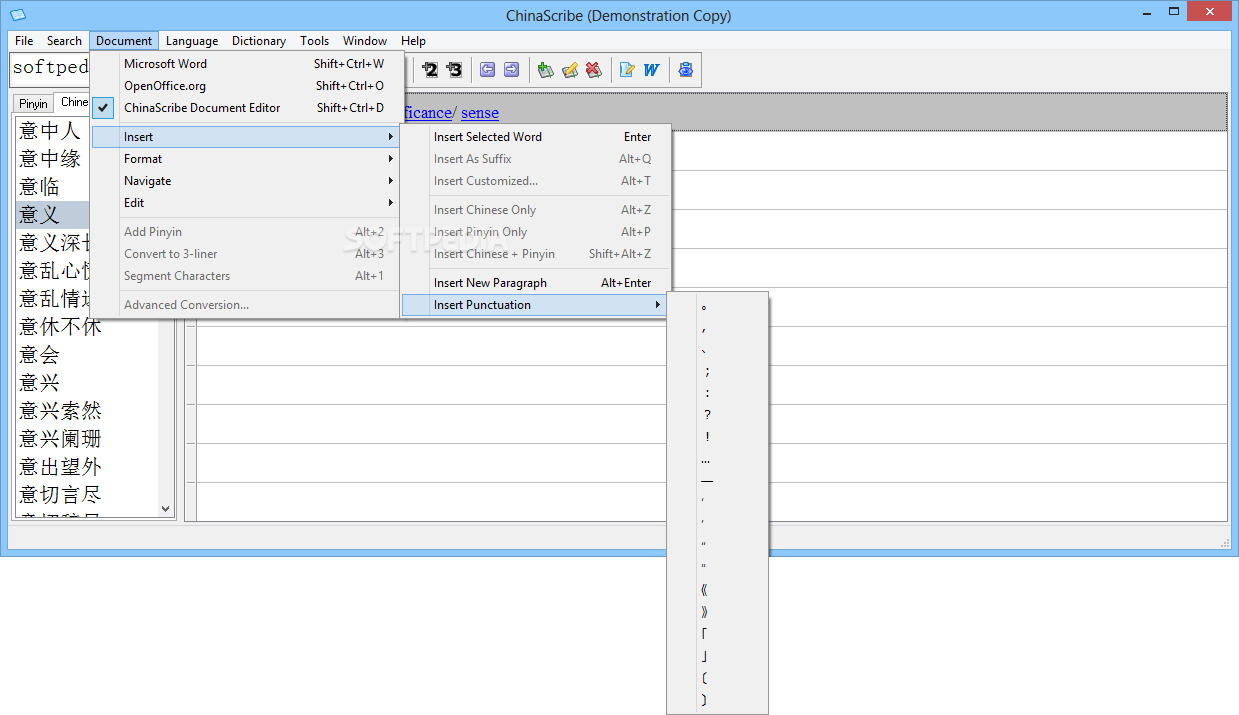
Task: Click the word list scroll-down arrow
Action: [166, 509]
